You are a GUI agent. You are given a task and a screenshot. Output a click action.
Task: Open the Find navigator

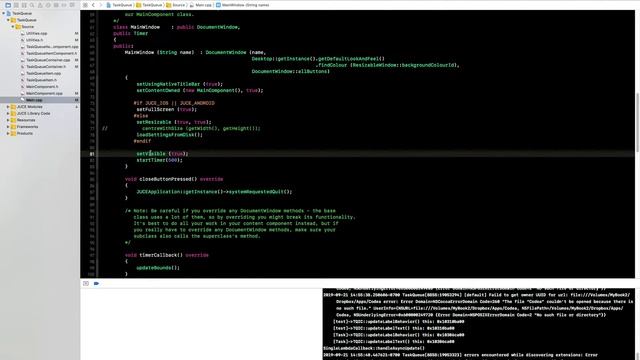point(32,5)
